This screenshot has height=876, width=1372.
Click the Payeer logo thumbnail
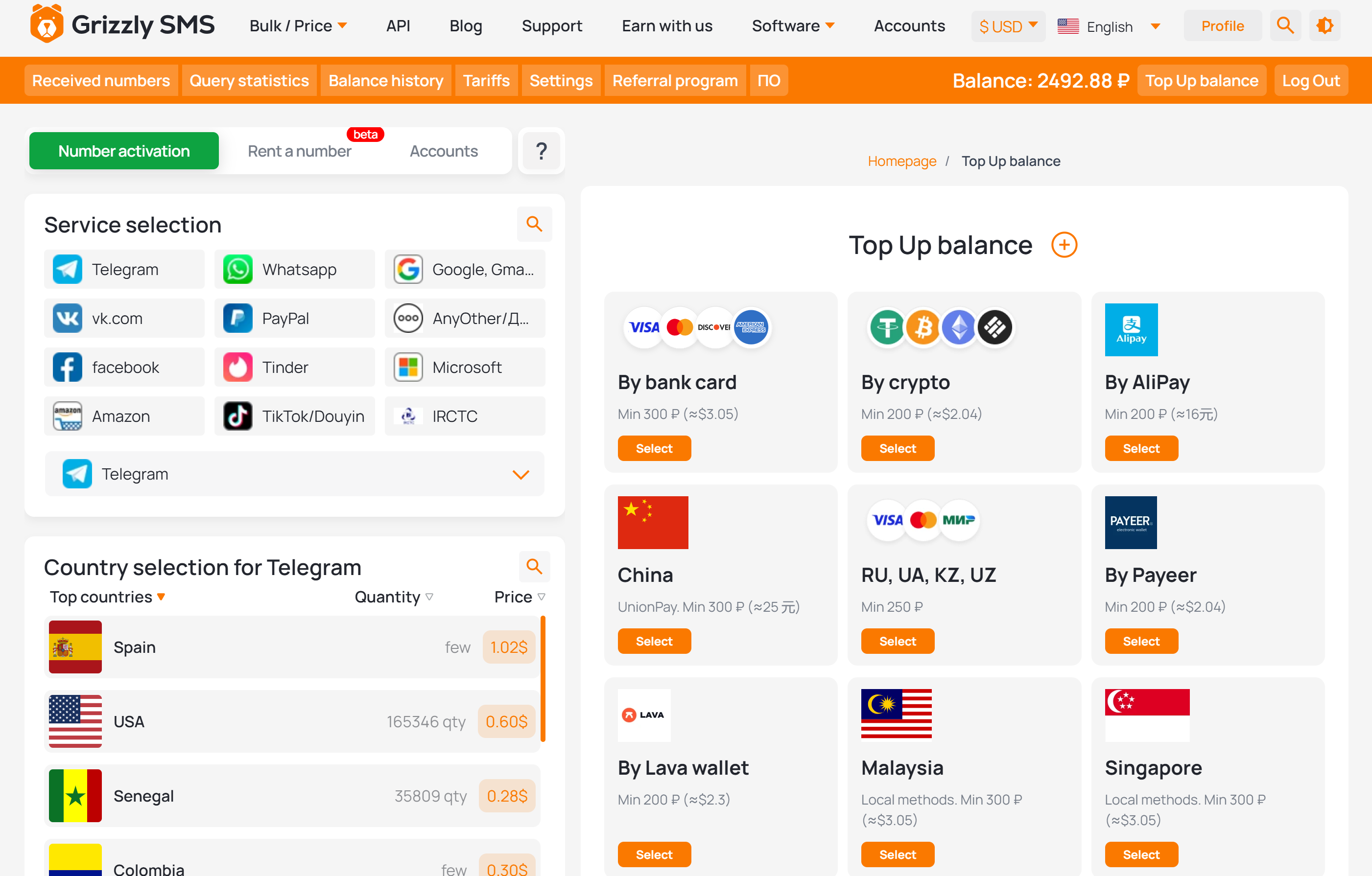tap(1131, 522)
